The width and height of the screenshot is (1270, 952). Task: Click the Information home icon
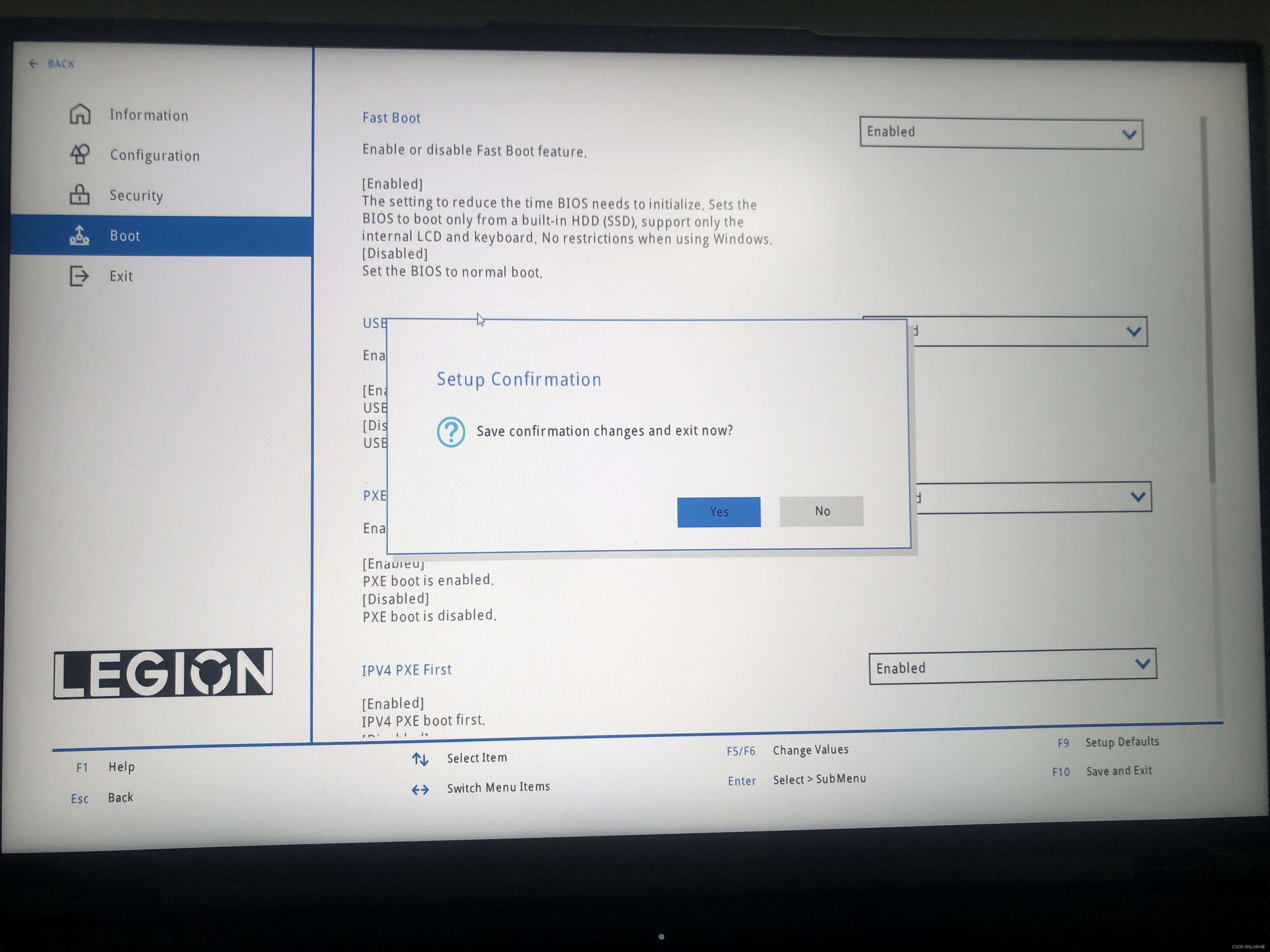(x=80, y=114)
